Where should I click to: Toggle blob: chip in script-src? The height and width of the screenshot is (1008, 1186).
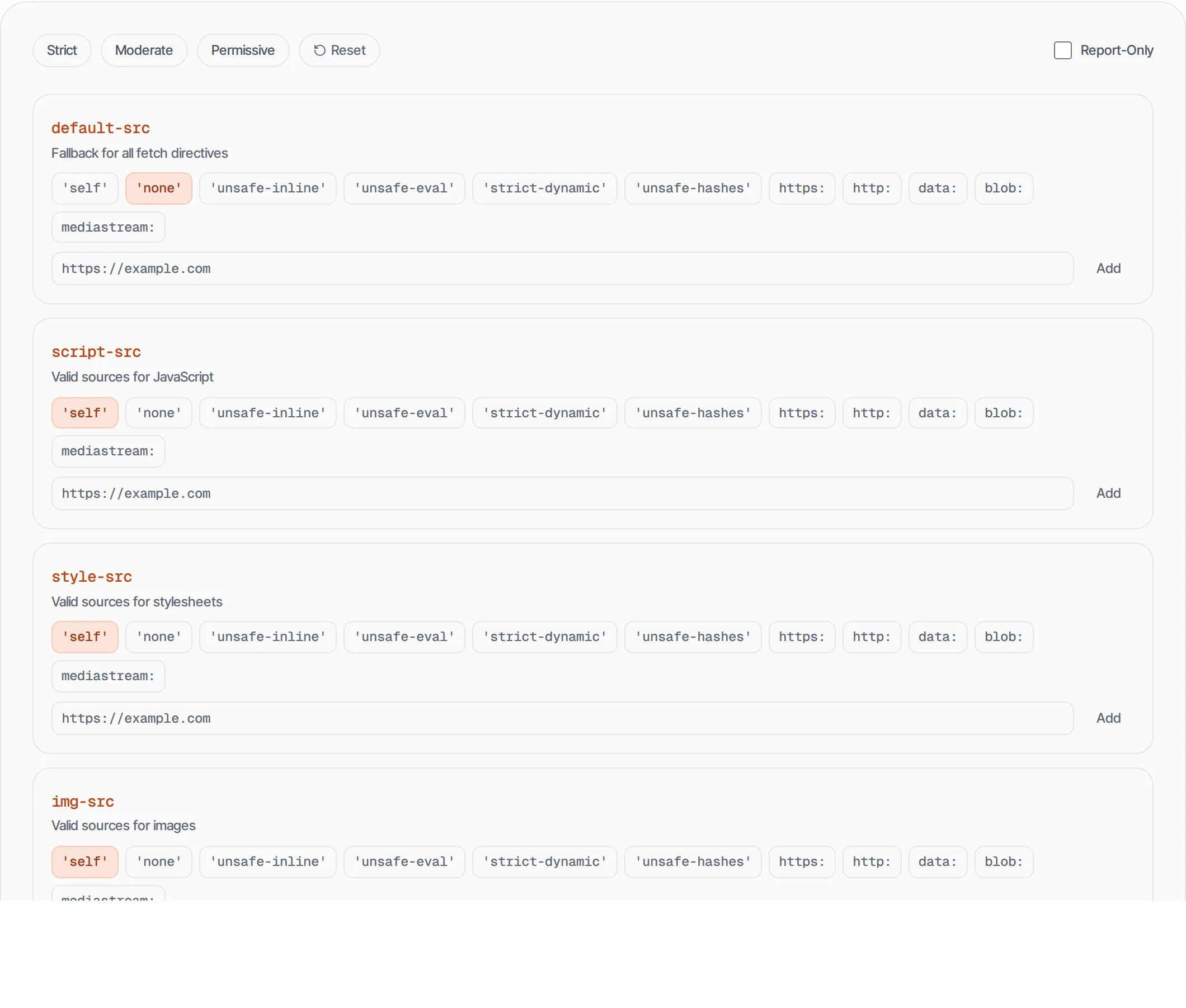[x=1004, y=413]
